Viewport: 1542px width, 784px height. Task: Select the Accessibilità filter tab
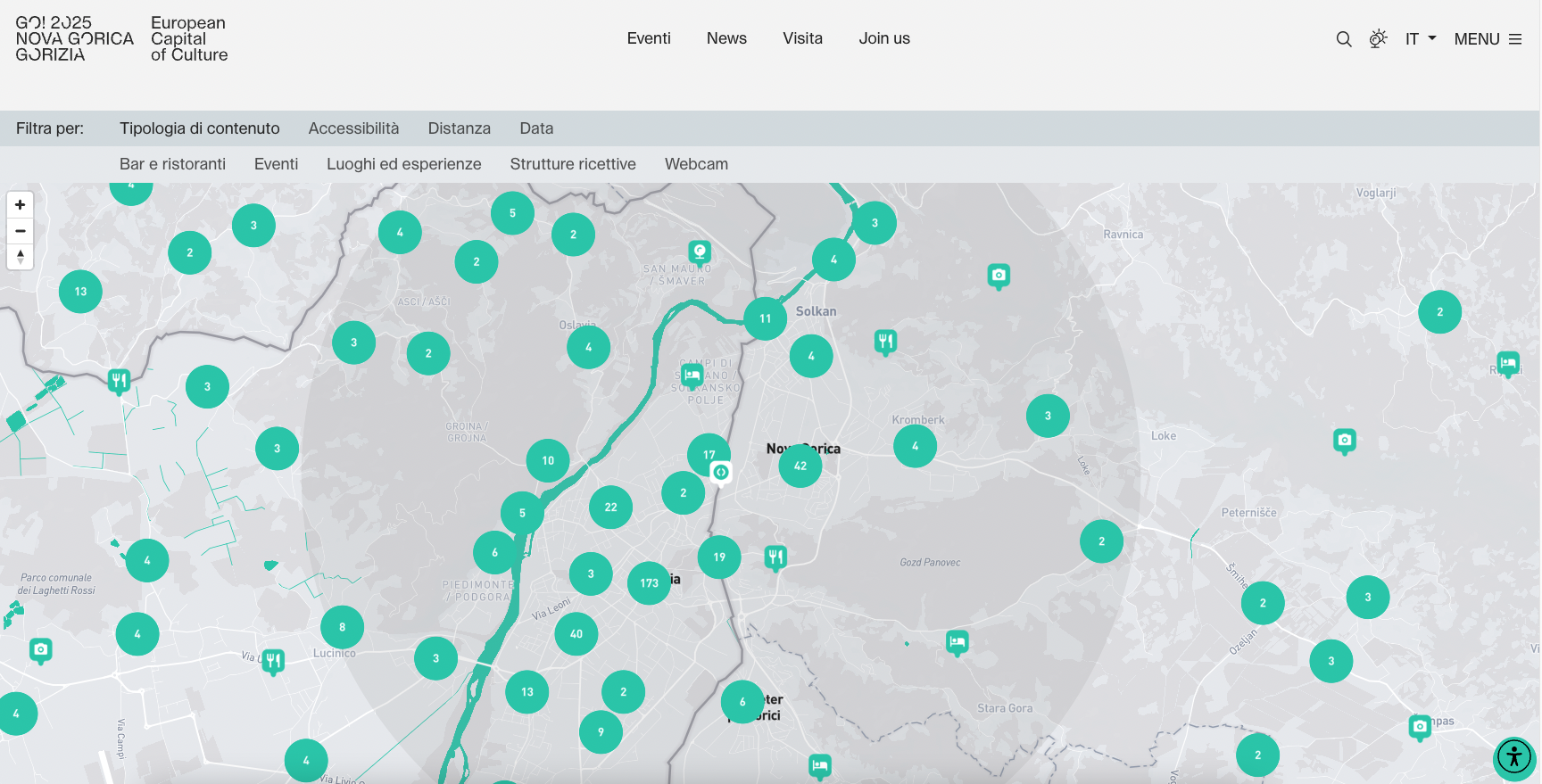click(x=353, y=128)
